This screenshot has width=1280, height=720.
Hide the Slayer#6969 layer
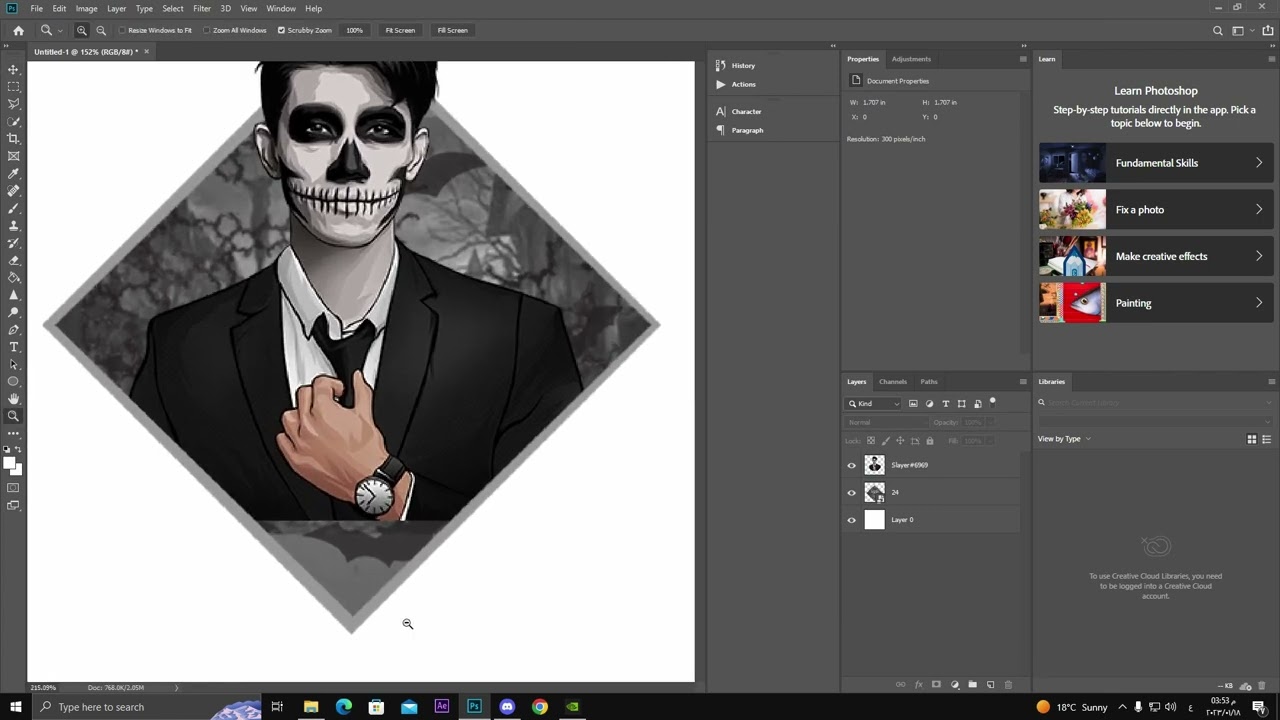852,465
